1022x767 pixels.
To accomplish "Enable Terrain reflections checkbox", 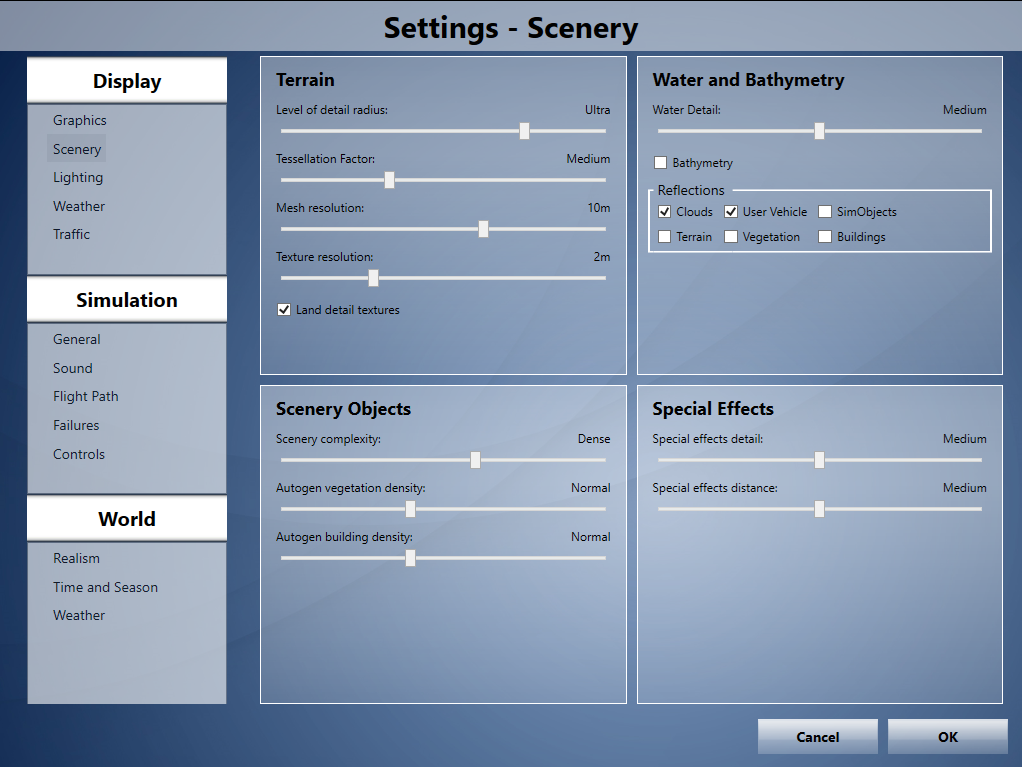I will (665, 237).
